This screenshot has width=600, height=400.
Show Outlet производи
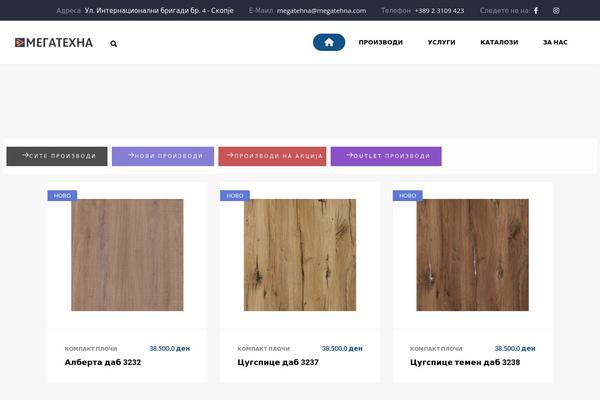tap(386, 156)
